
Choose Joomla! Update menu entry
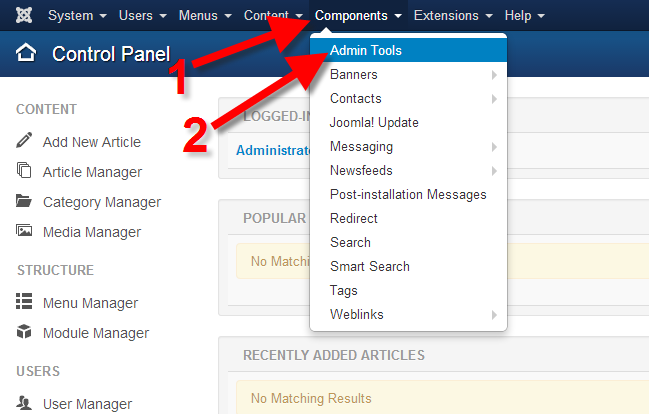tap(374, 122)
